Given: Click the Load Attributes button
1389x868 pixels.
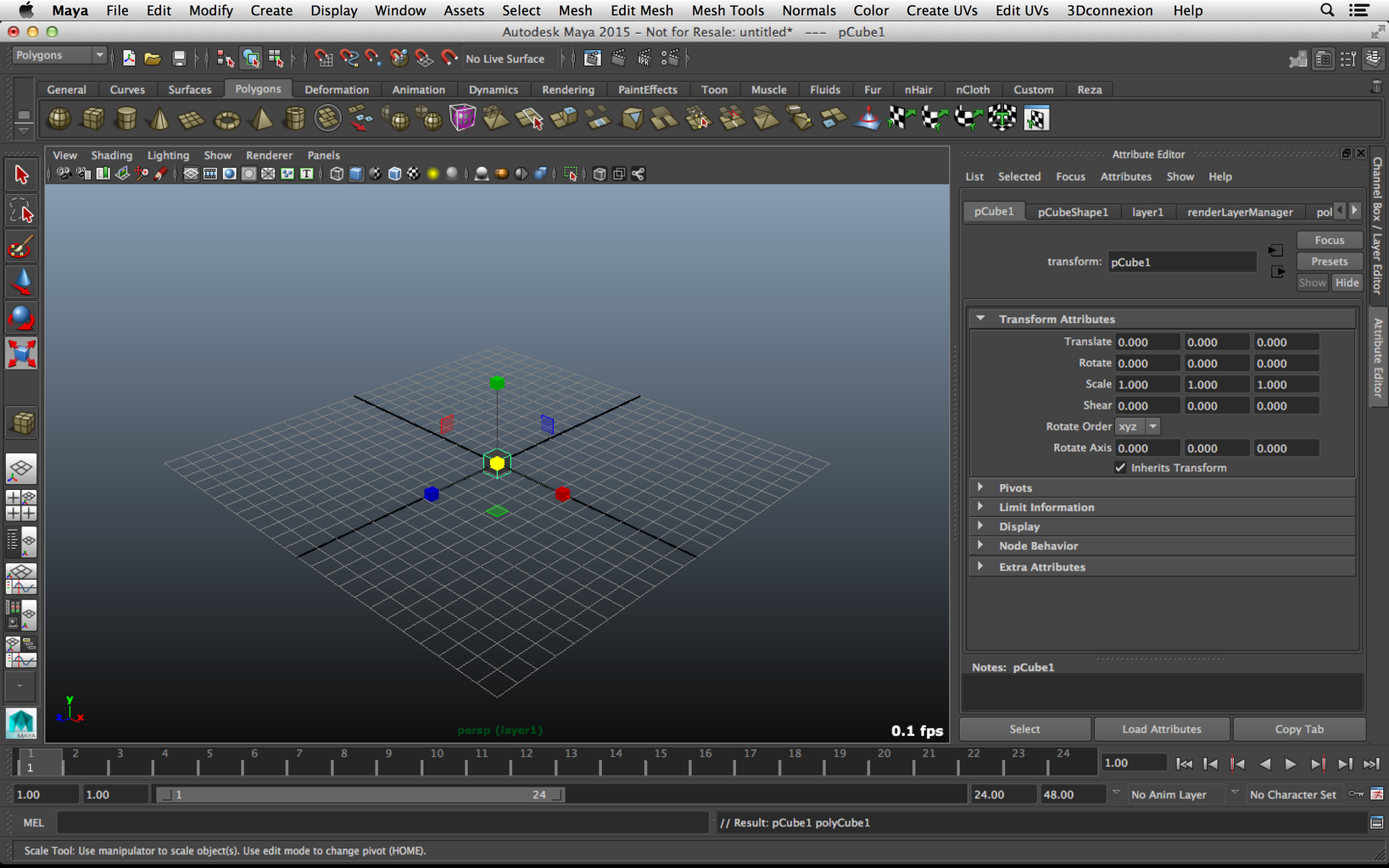Looking at the screenshot, I should point(1162,729).
